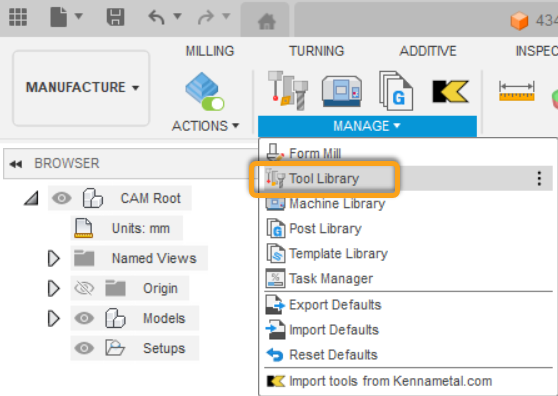Click the Task Manager percent icon

pyautogui.click(x=275, y=279)
